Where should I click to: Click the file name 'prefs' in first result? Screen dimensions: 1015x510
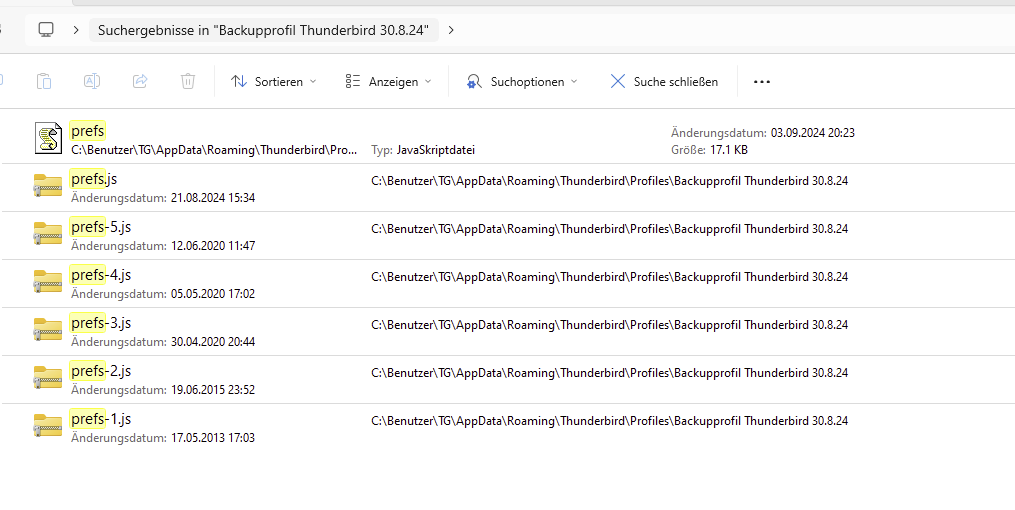coord(87,131)
